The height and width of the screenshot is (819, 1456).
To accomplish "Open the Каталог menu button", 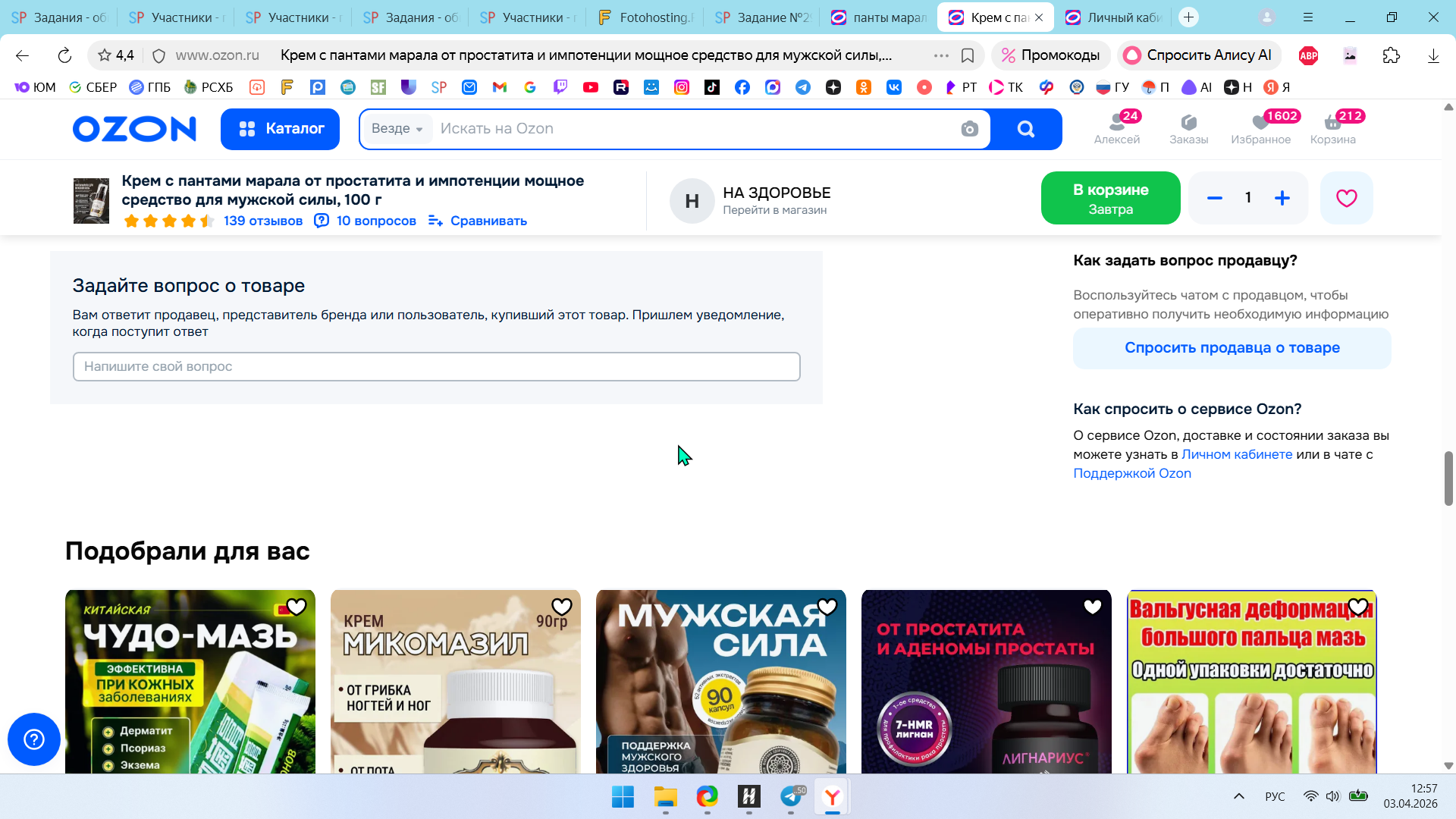I will [280, 129].
